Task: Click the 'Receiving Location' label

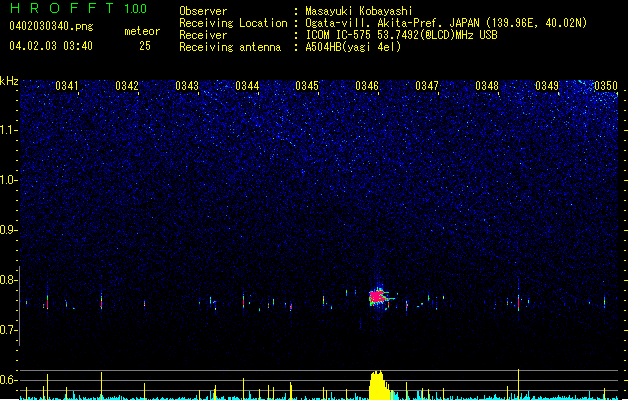Action: [x=233, y=23]
